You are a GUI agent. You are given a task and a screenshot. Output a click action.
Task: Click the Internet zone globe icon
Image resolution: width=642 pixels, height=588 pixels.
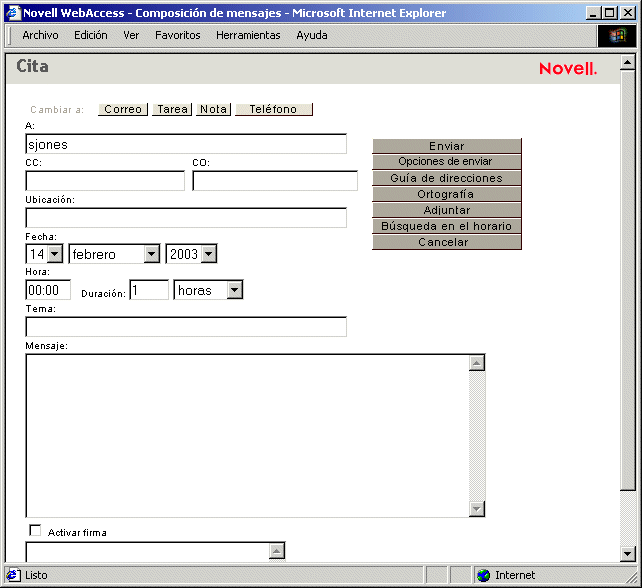[x=484, y=575]
